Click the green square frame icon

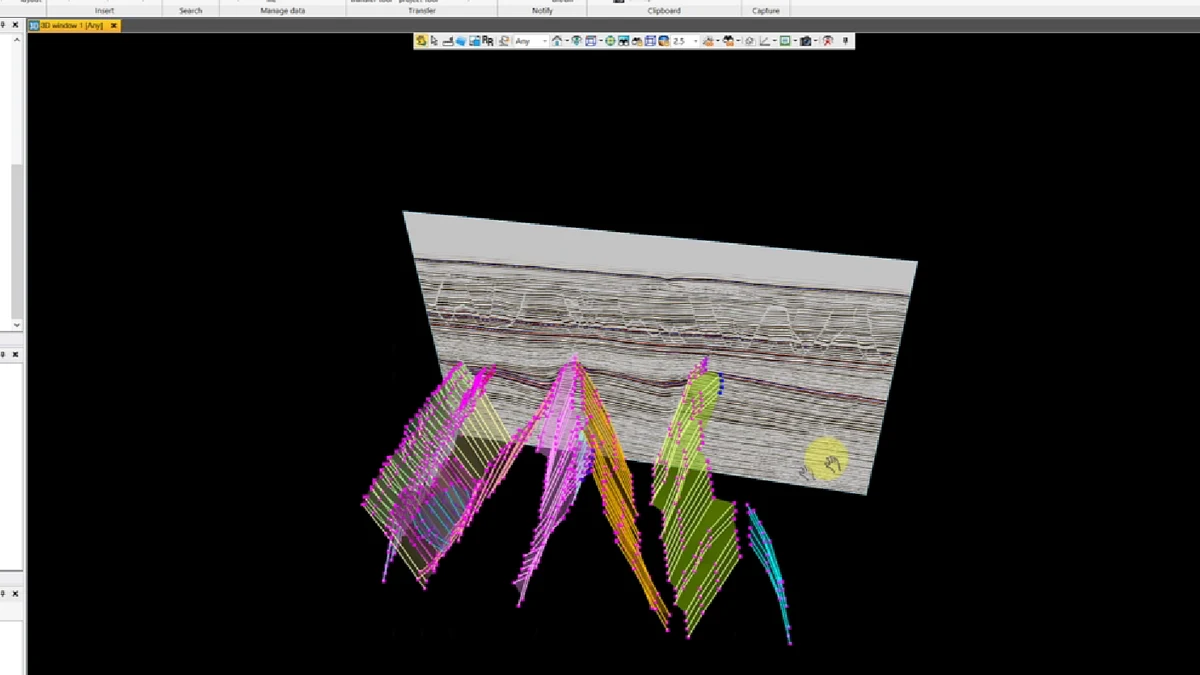click(784, 41)
